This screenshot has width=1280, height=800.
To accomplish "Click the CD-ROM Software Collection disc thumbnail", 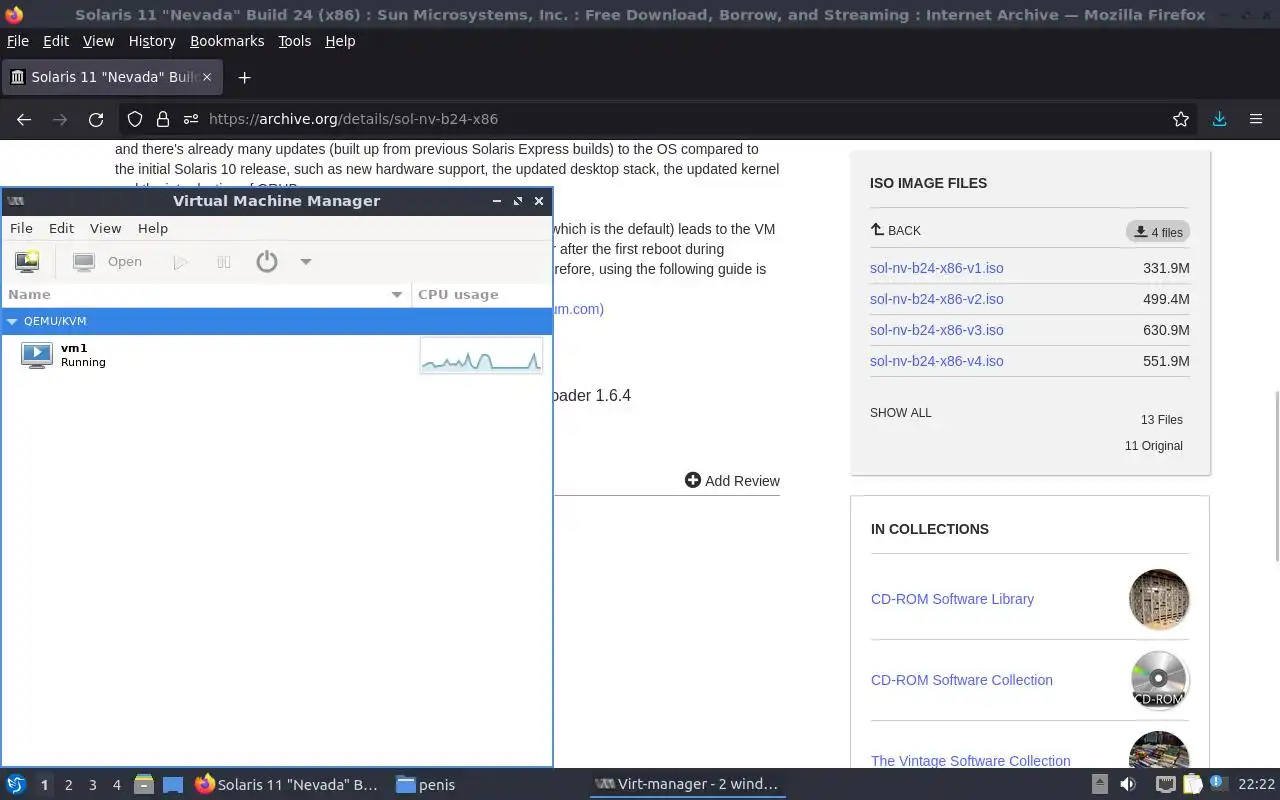I will [x=1159, y=680].
